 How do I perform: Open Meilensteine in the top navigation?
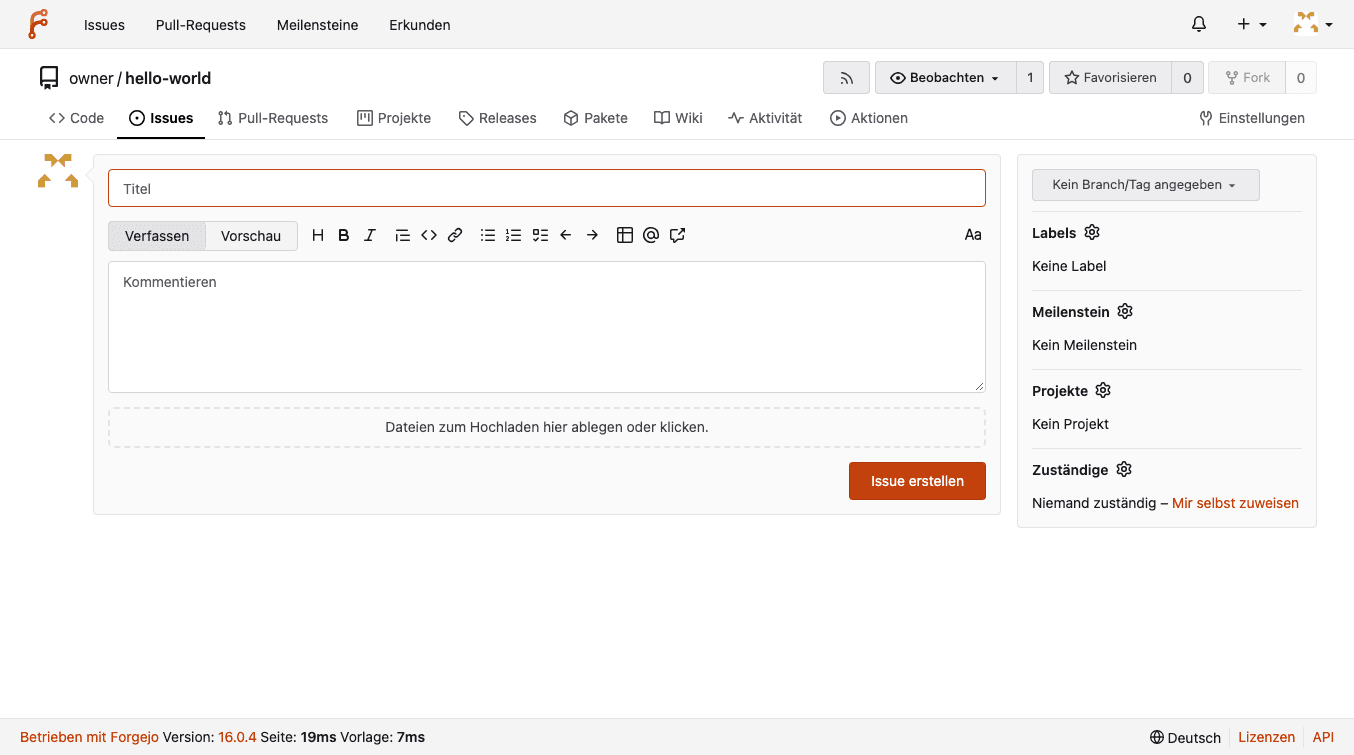318,25
